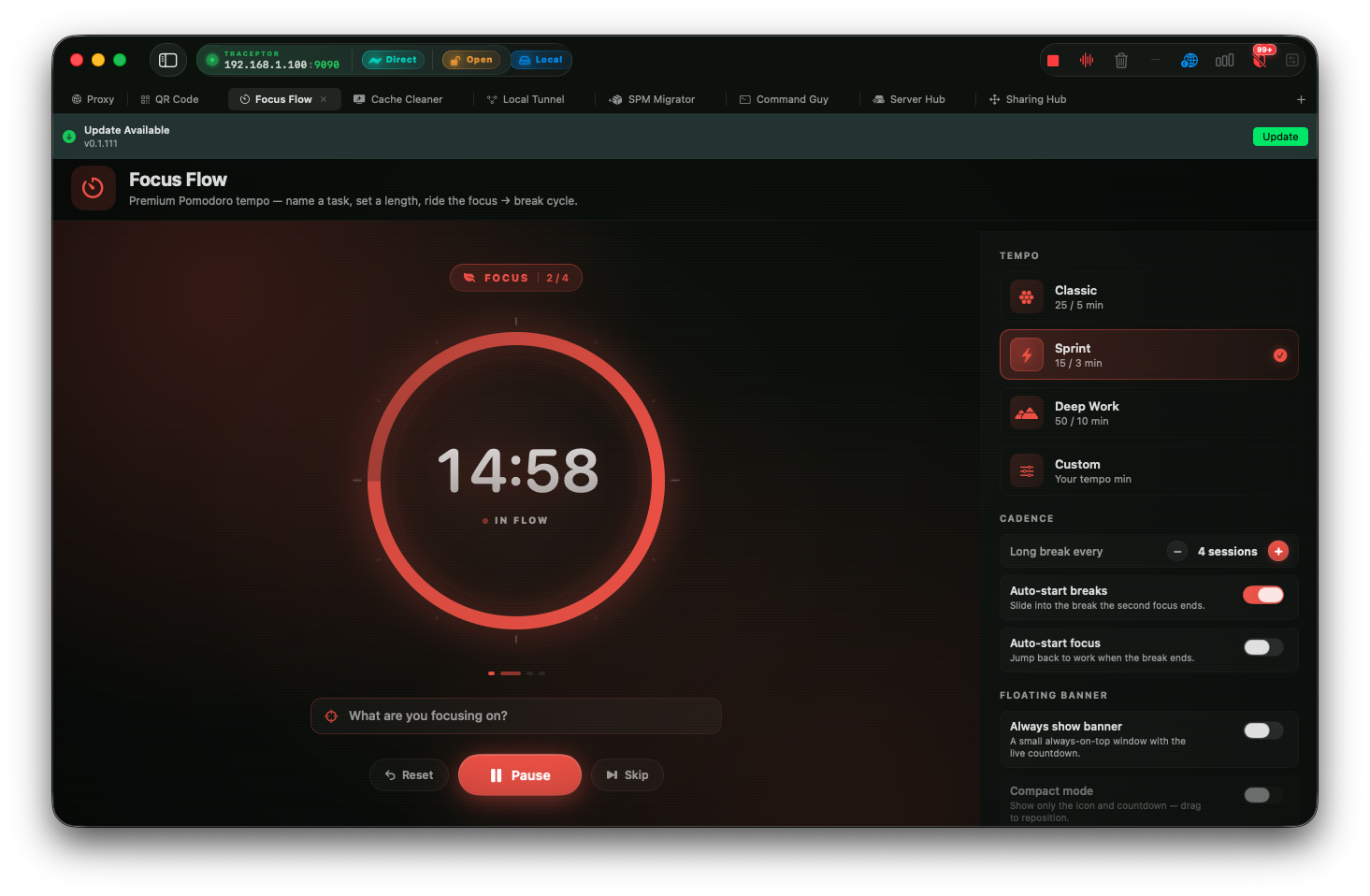The height and width of the screenshot is (896, 1370).
Task: Click the target icon in task field
Action: [x=331, y=716]
